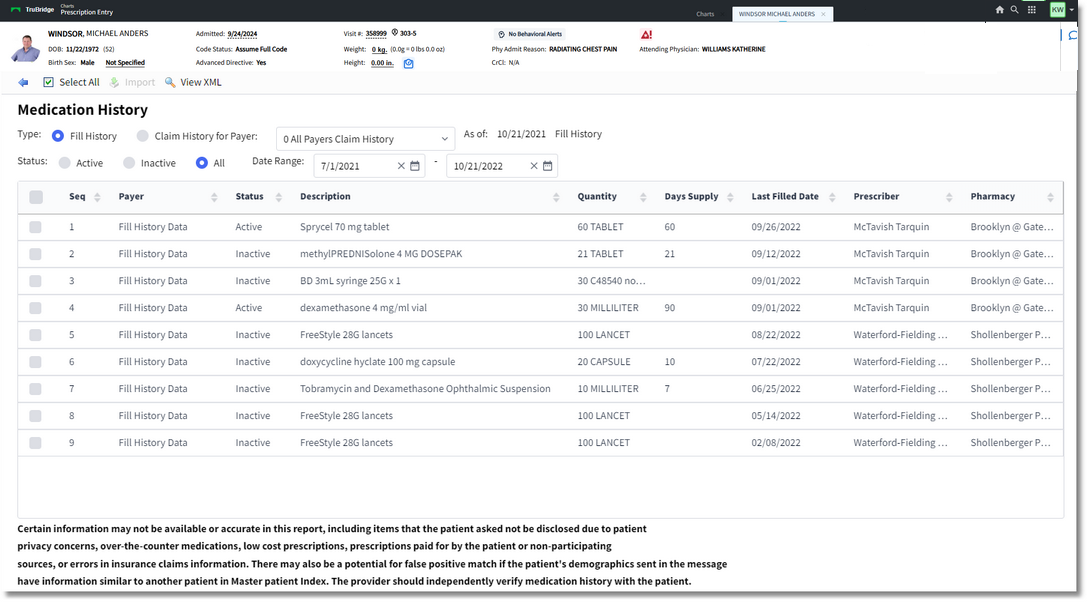Sort by the Description column arrows

pos(556,197)
